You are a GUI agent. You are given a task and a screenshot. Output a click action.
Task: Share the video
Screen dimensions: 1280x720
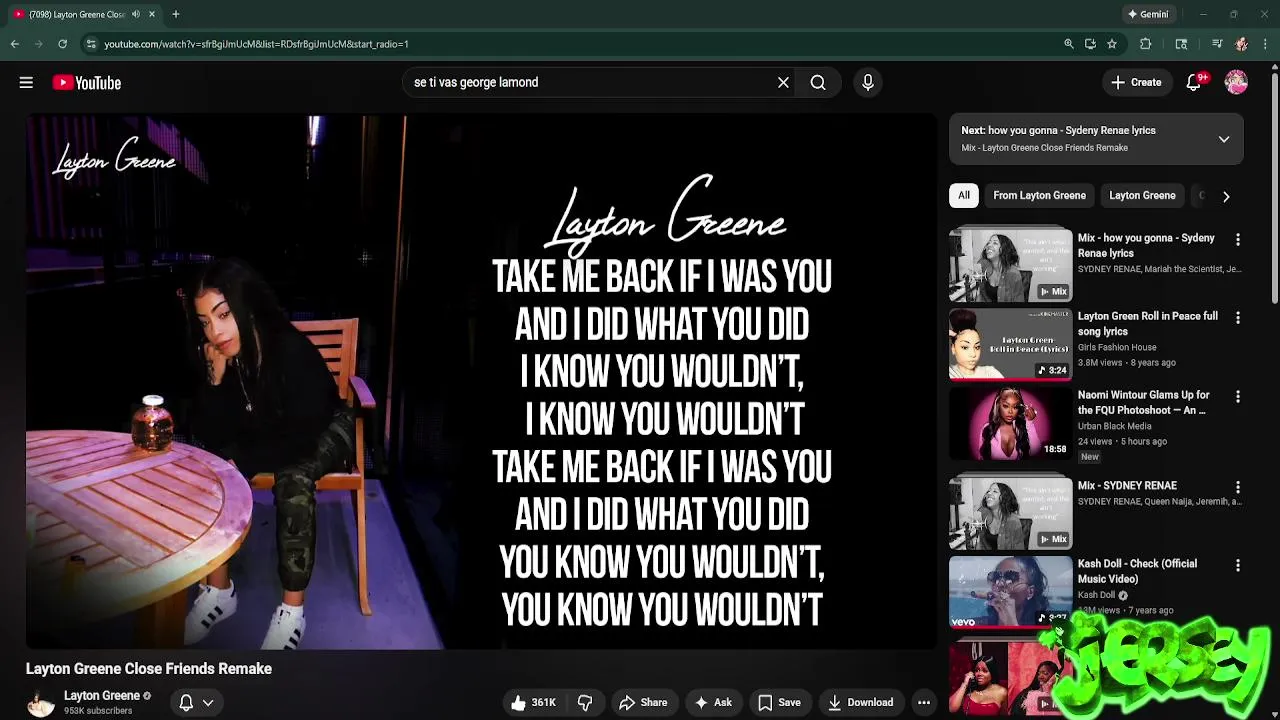(643, 703)
